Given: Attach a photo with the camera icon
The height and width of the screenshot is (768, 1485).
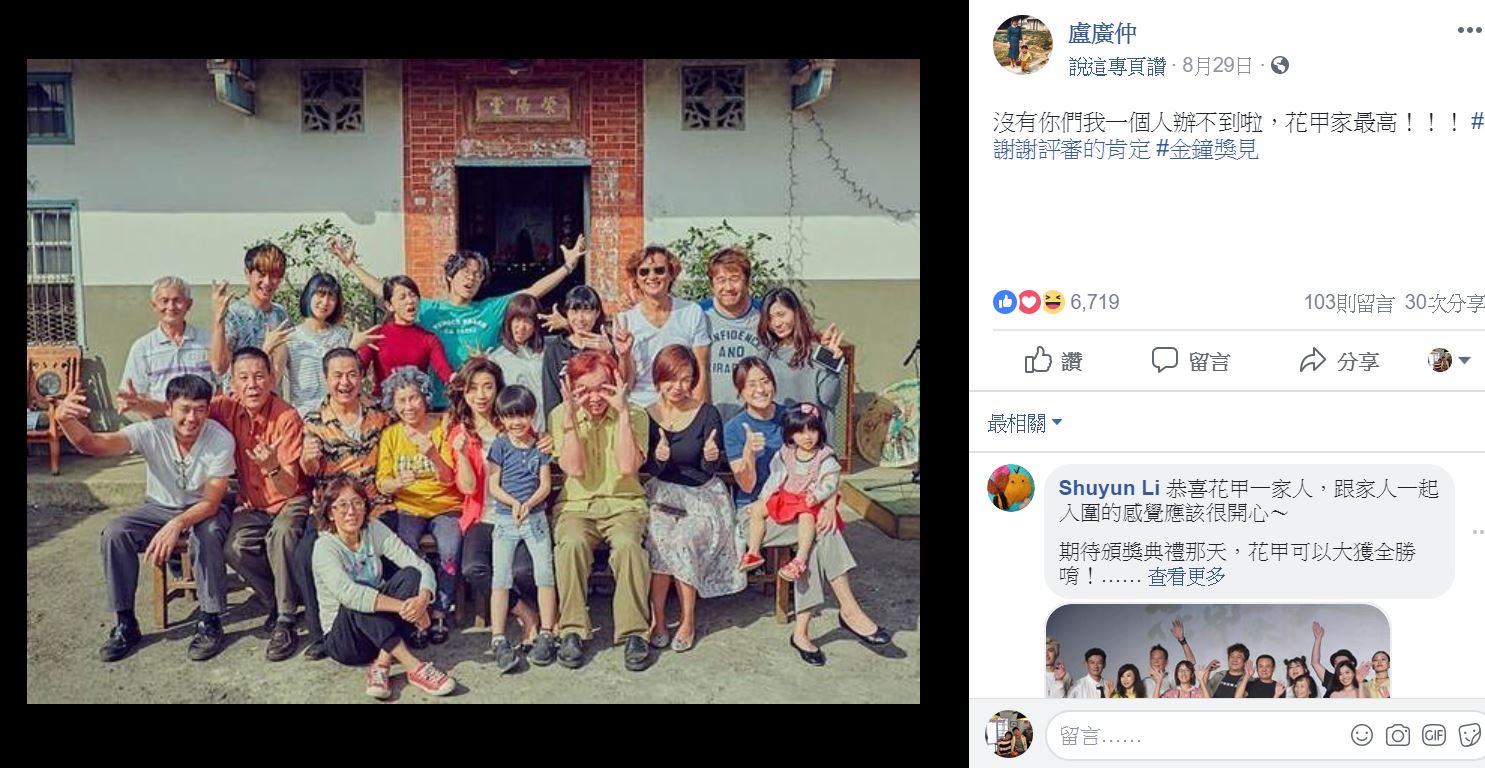Looking at the screenshot, I should tap(1398, 736).
